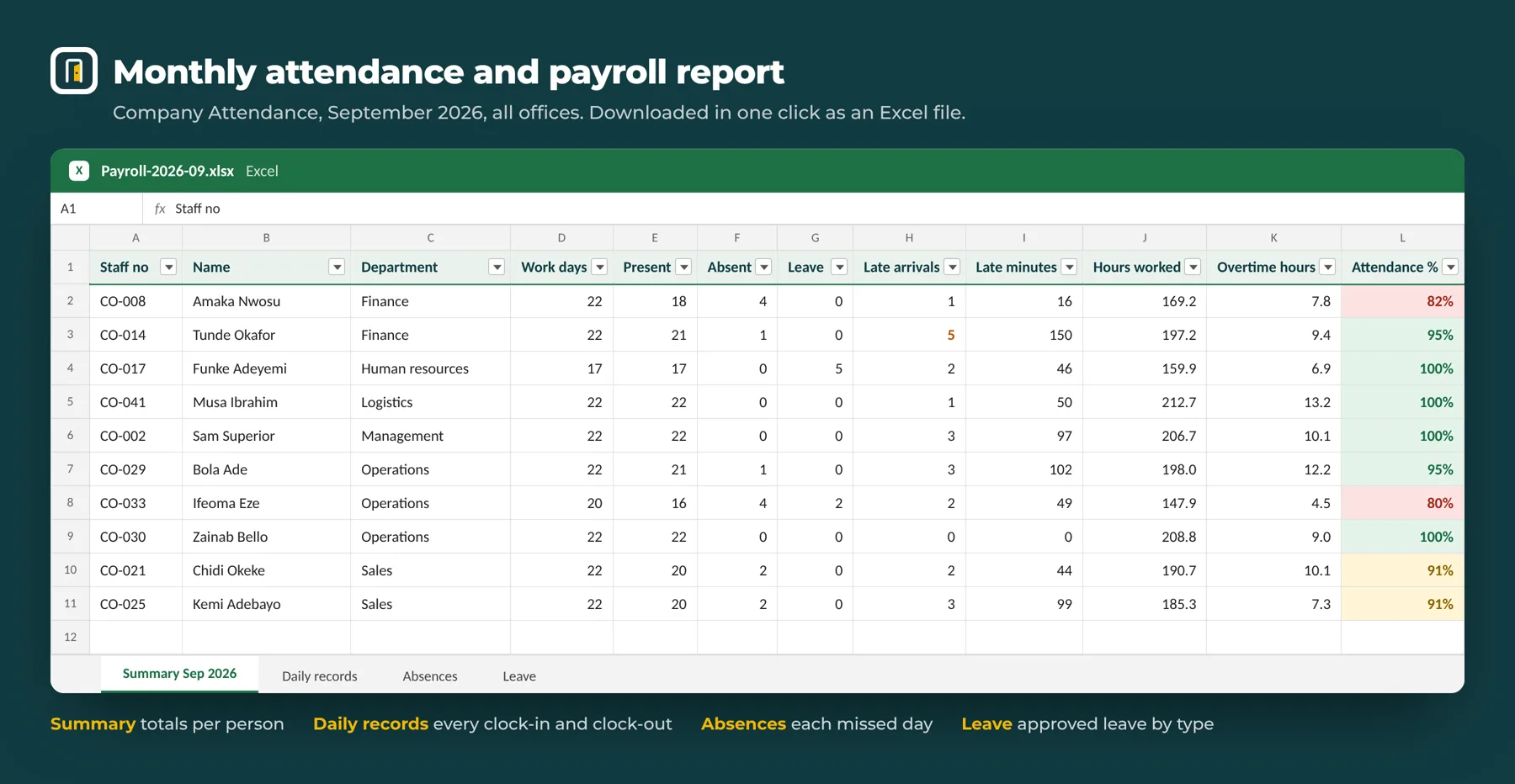Image resolution: width=1515 pixels, height=784 pixels.
Task: Open the Late minutes filter dropdown
Action: pos(1069,267)
